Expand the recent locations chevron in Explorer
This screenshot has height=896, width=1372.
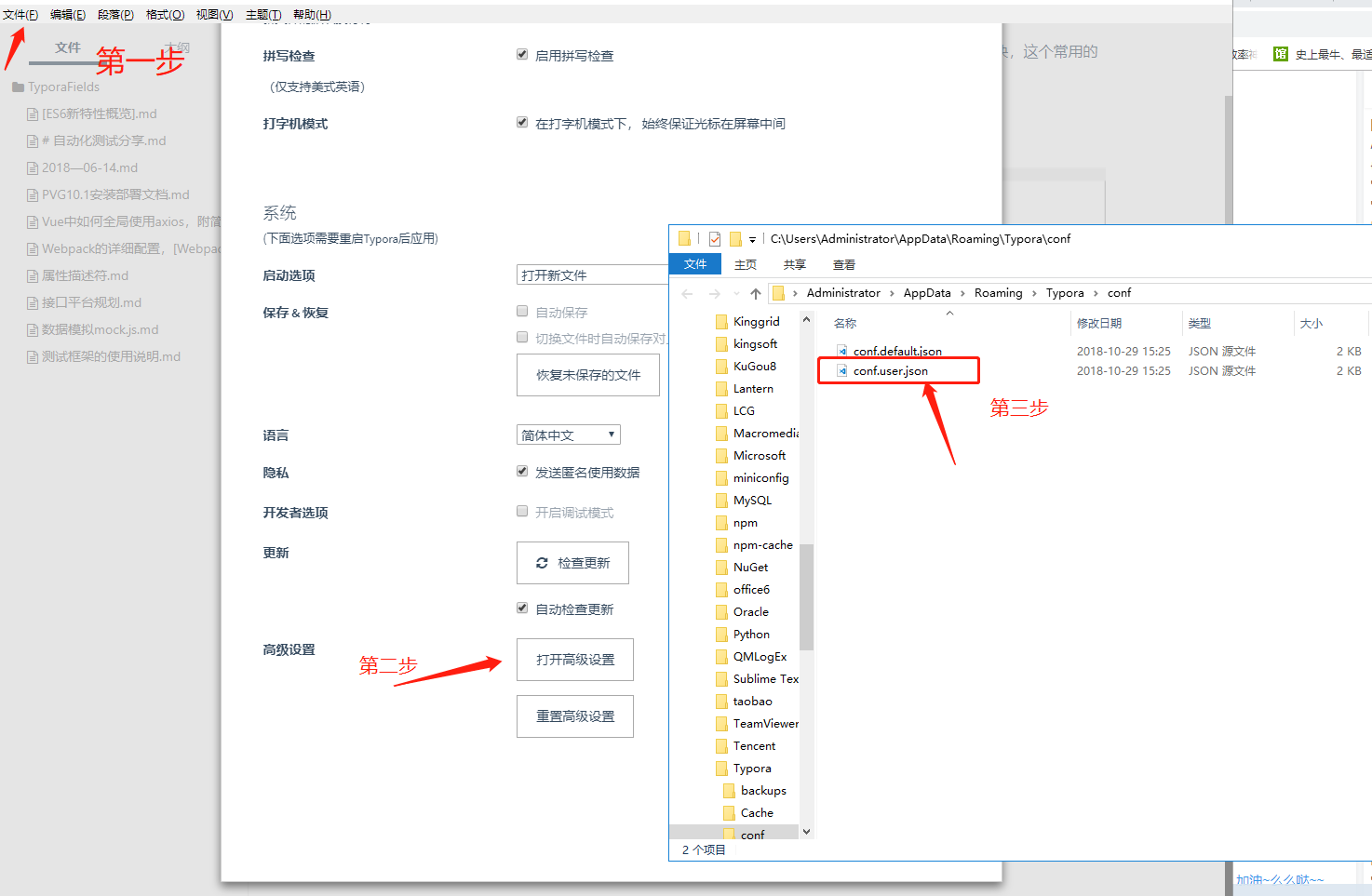coord(736,294)
